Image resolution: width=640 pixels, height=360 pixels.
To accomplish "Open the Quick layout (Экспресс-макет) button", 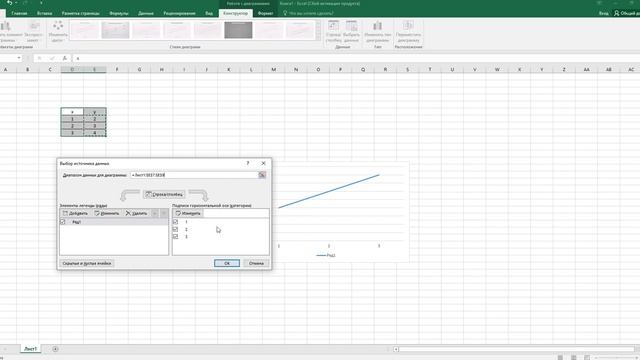I will [33, 32].
